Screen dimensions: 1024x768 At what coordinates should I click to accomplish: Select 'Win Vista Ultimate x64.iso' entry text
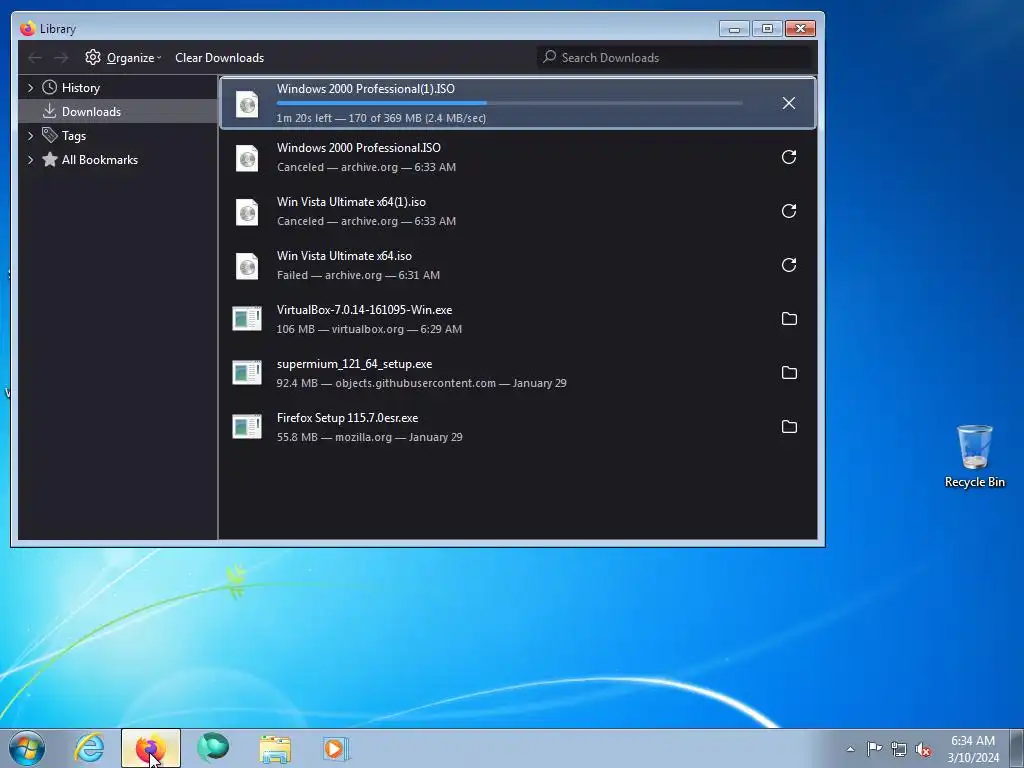(344, 256)
